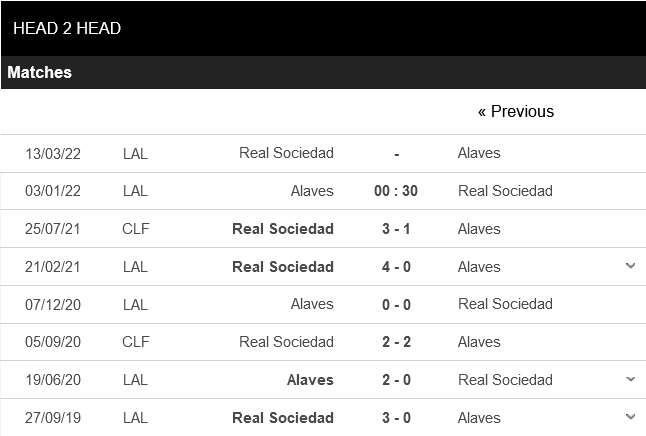The width and height of the screenshot is (646, 436).
Task: Select the Matches section header
Action: (40, 73)
